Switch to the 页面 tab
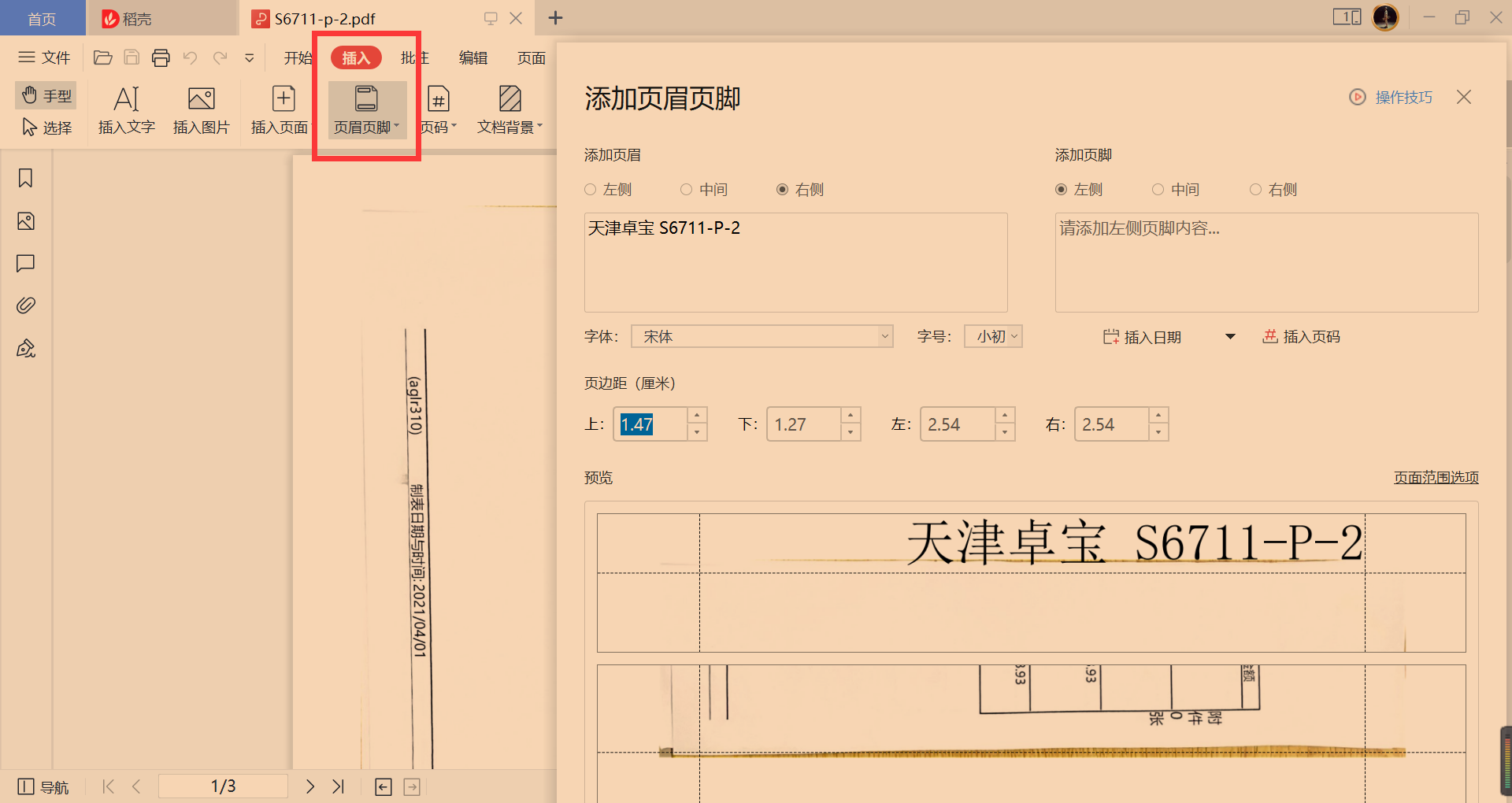This screenshot has width=1512, height=803. (532, 57)
